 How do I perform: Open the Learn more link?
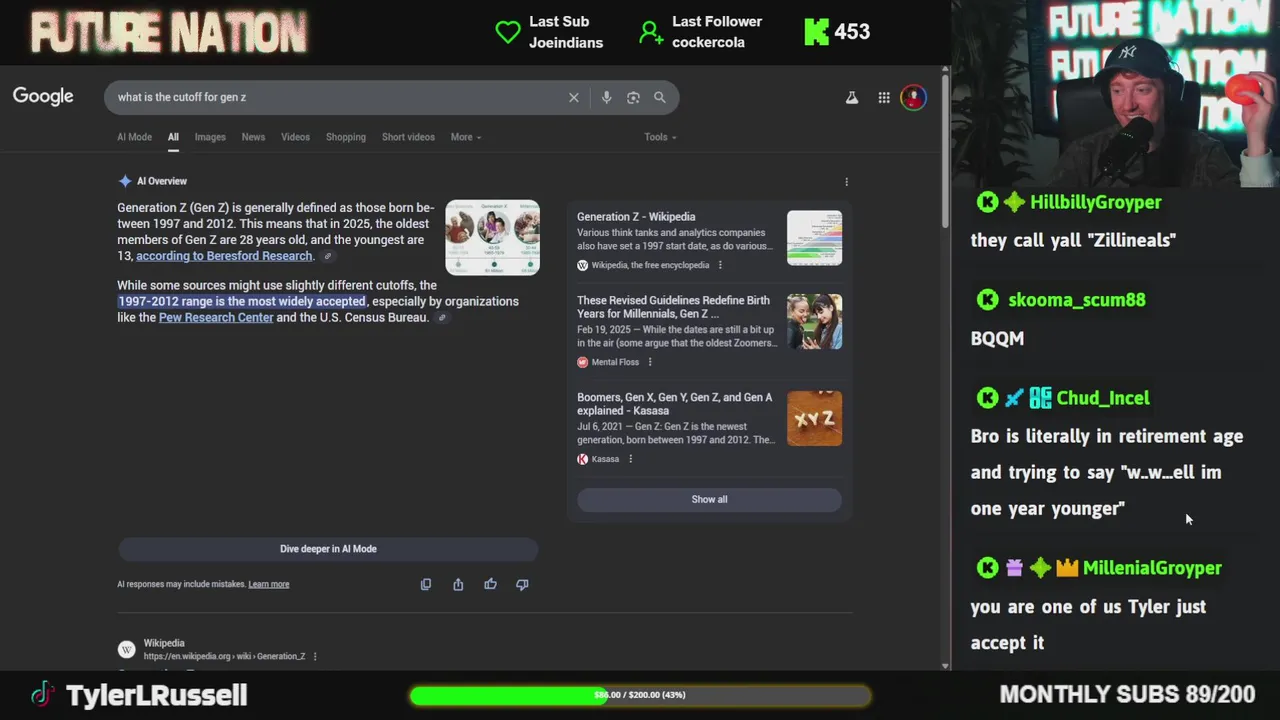click(x=269, y=584)
